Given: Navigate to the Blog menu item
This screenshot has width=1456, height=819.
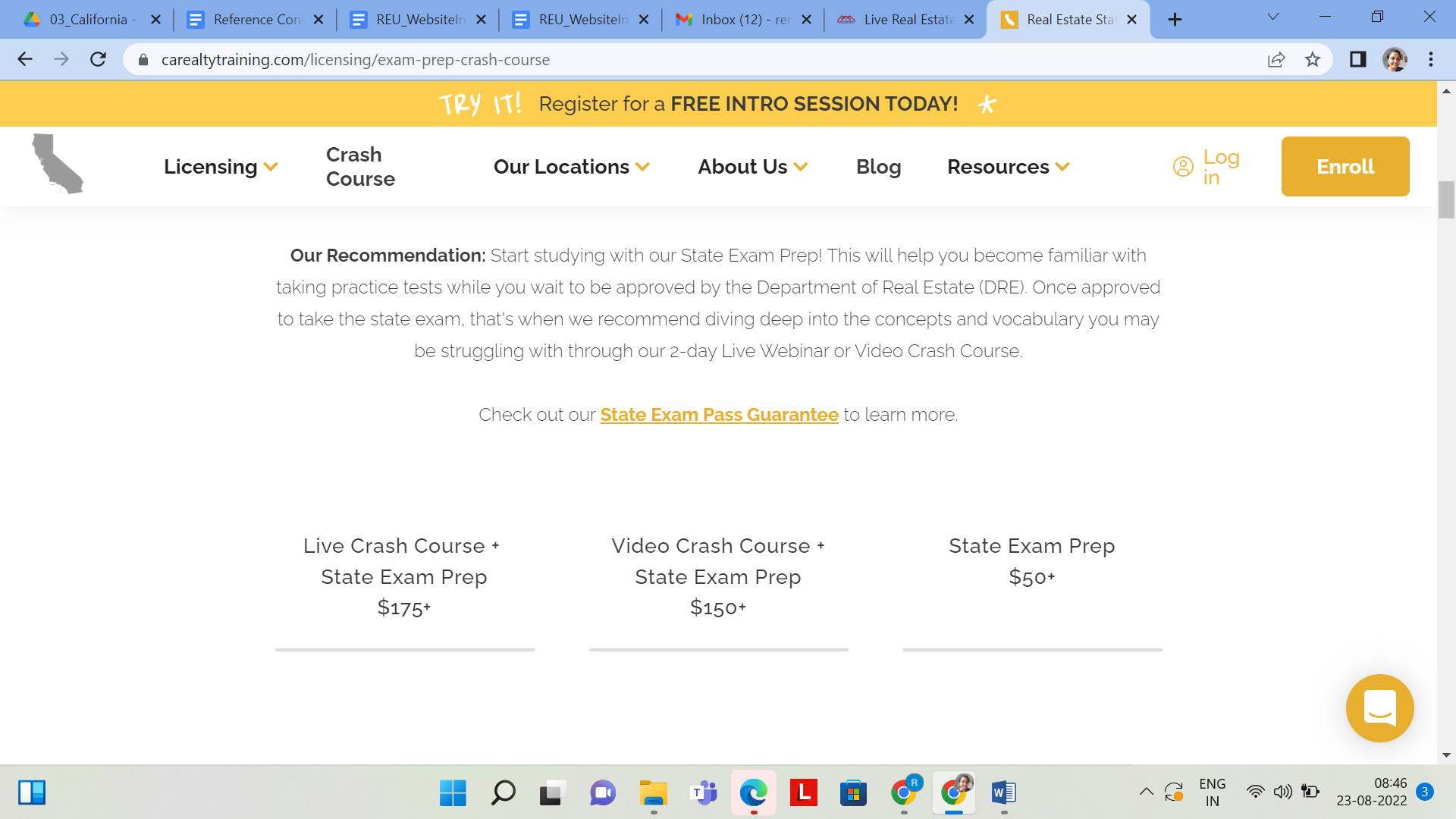Looking at the screenshot, I should tap(878, 166).
